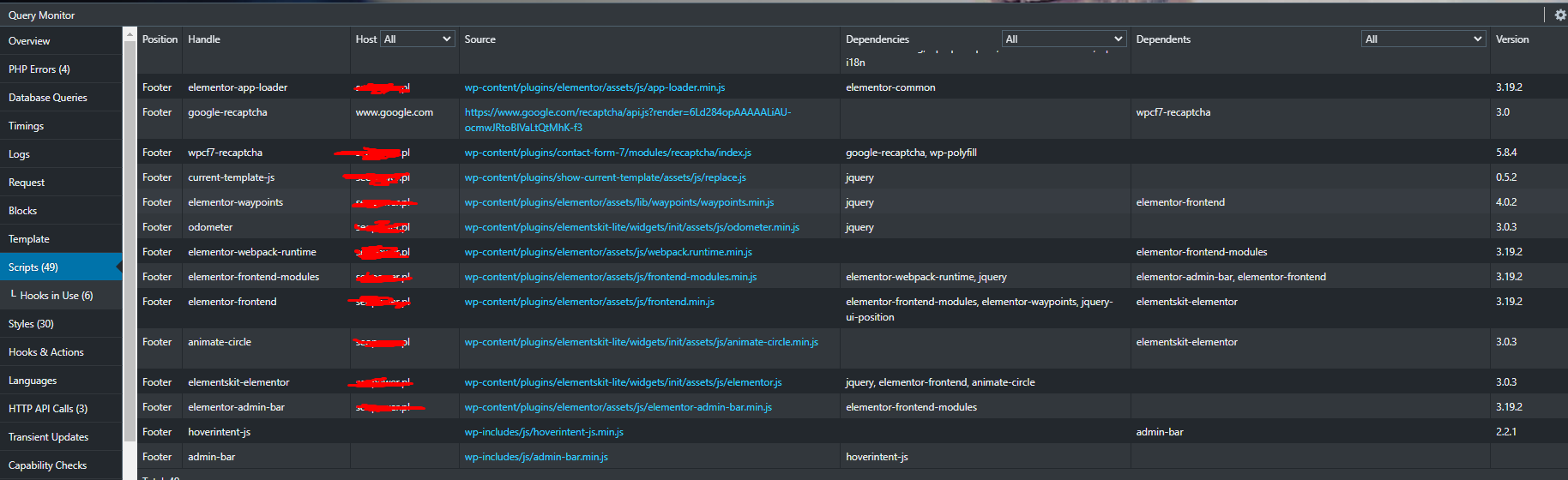Click the animate-circle.min.js source link
The image size is (1568, 480).
(x=641, y=342)
